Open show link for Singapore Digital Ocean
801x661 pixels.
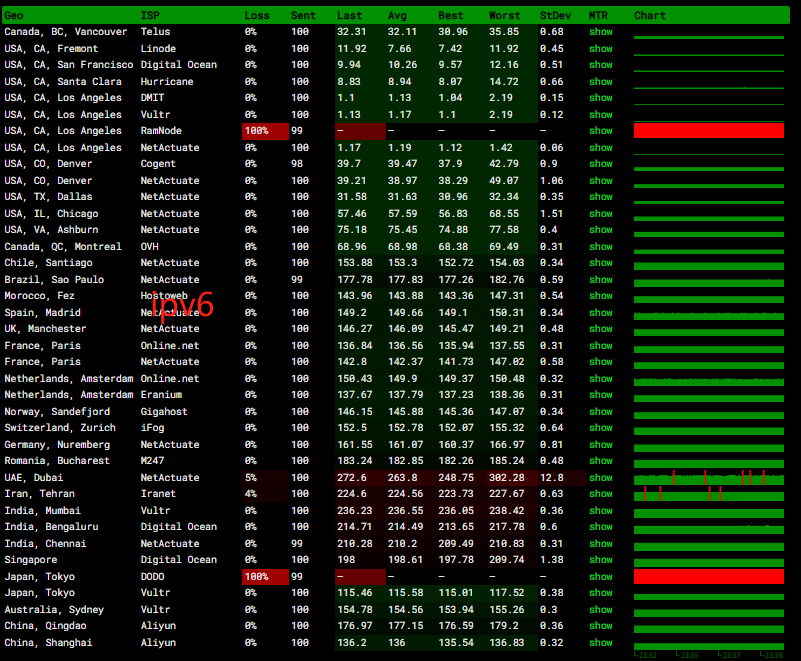600,559
